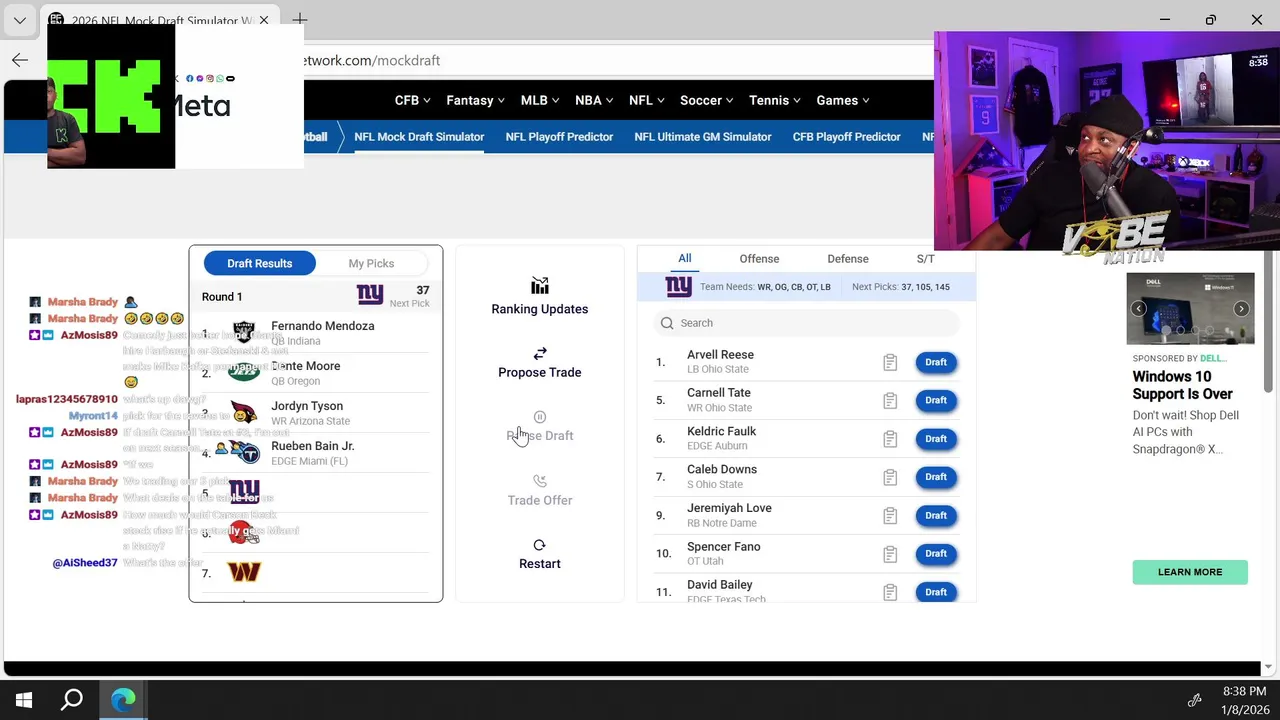Screen dimensions: 1280x720
Task: Show next ad slide arrow
Action: pos(1241,309)
